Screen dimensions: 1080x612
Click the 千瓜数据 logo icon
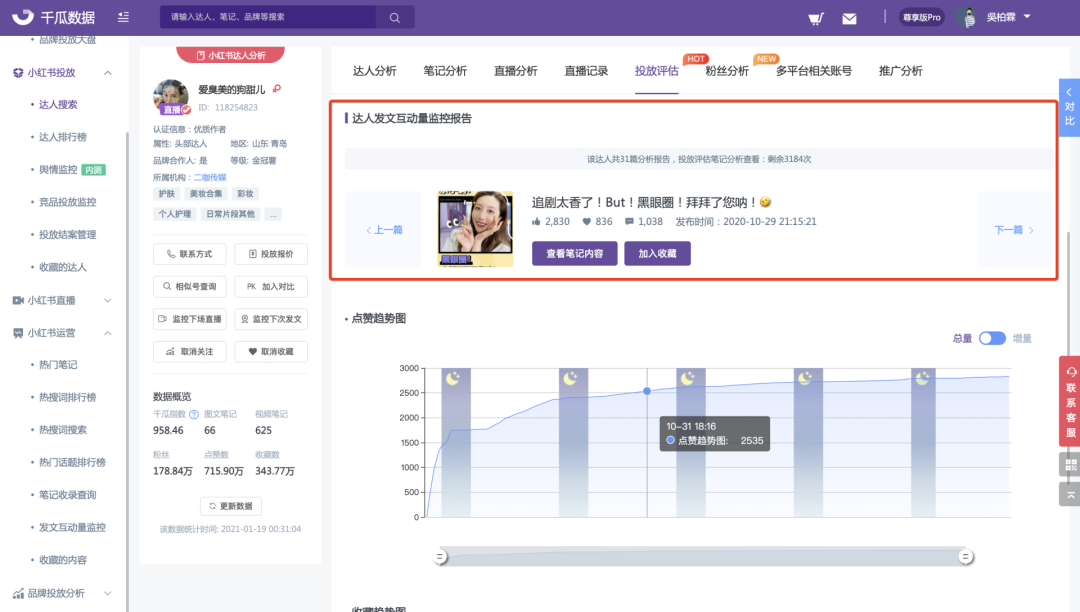[x=23, y=17]
